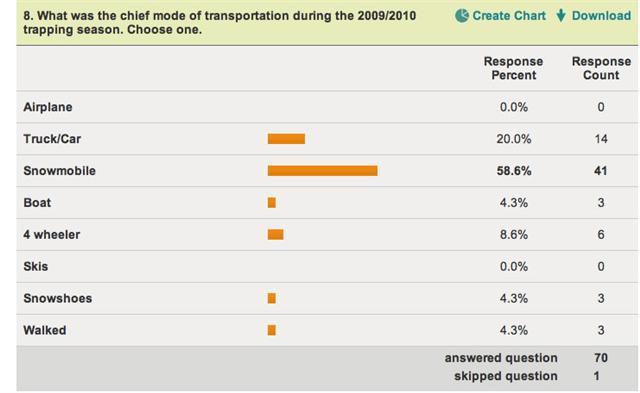This screenshot has width=640, height=393.
Task: Click the Walked orange bar
Action: coord(272,330)
